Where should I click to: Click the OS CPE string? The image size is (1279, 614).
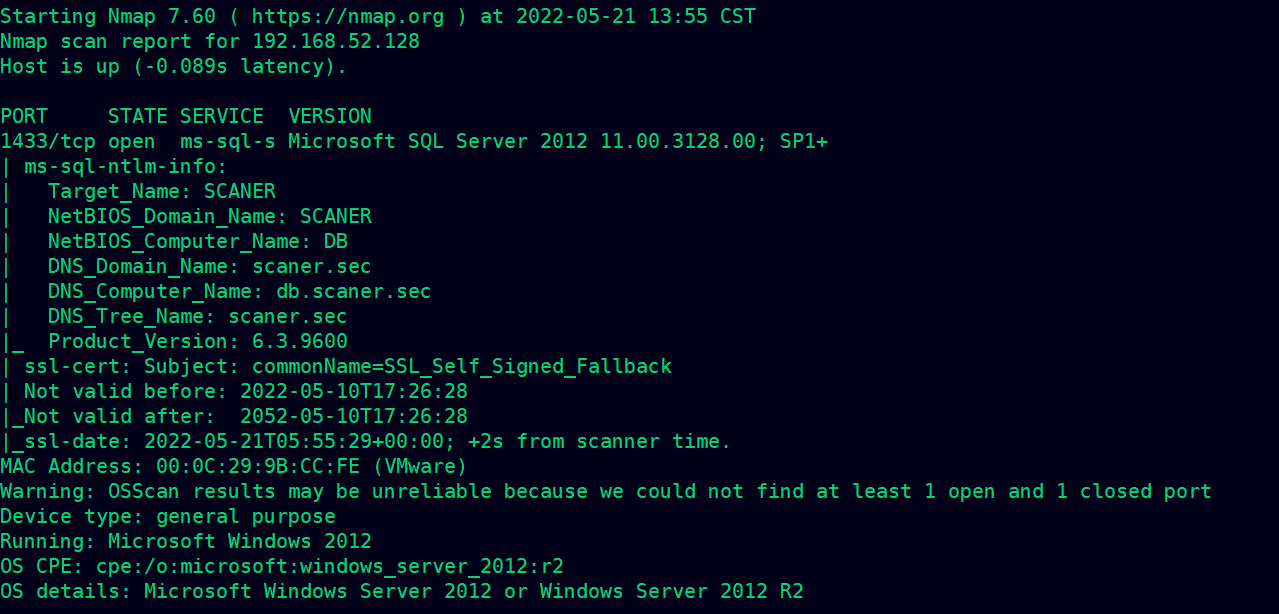click(x=330, y=566)
